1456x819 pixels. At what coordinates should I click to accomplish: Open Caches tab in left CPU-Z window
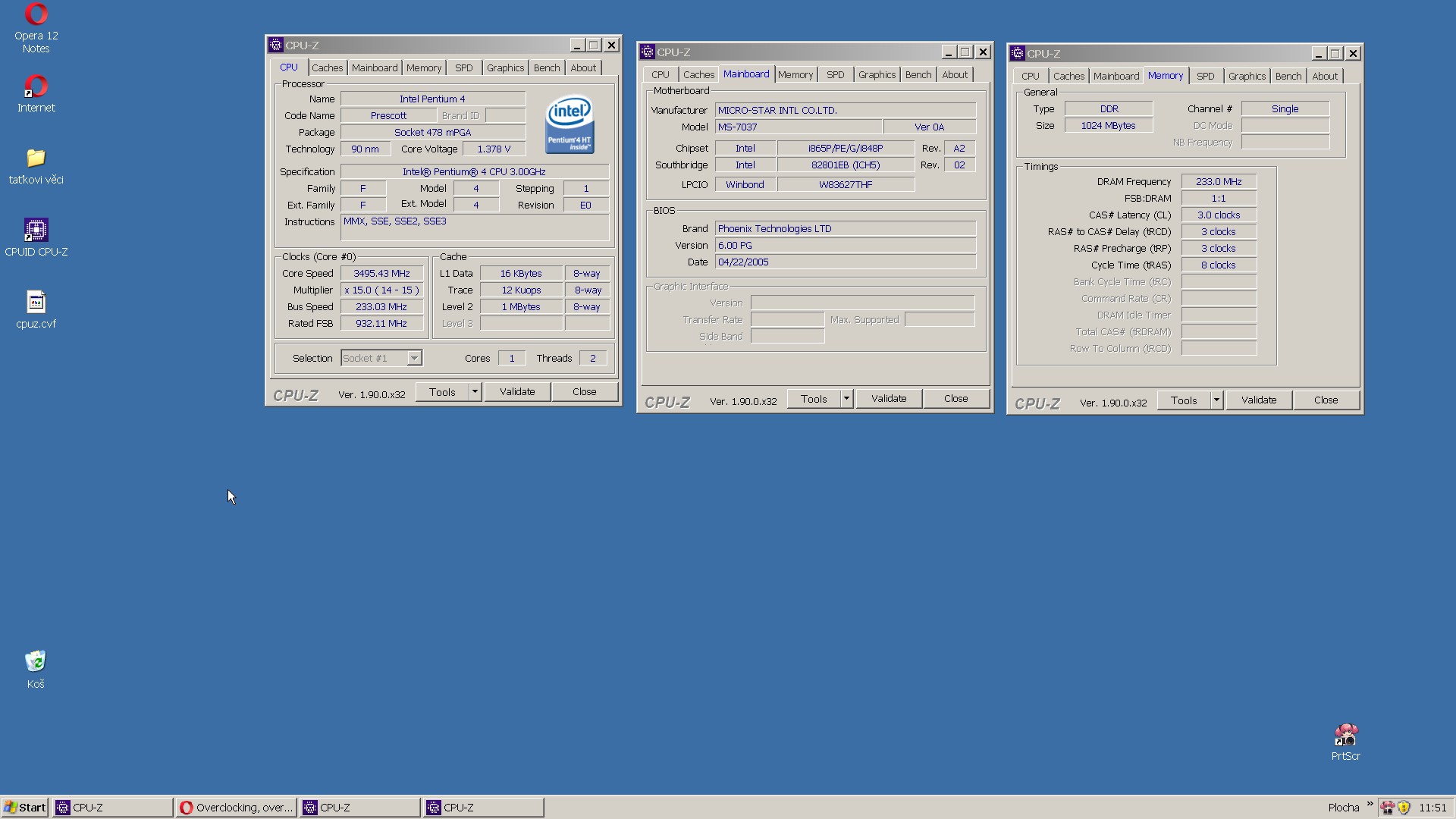328,67
